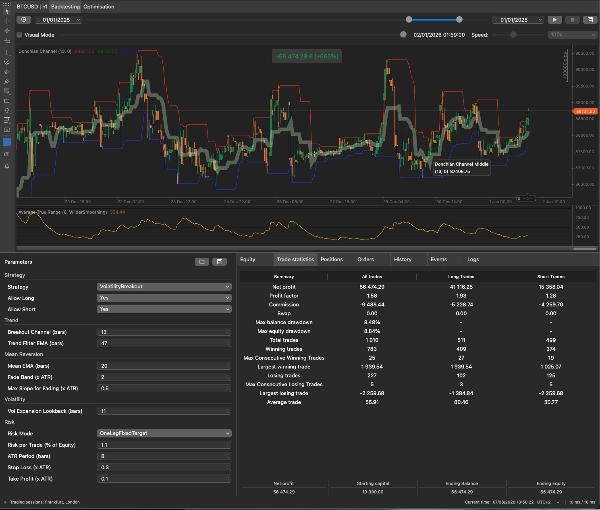Open the Allow Long dropdown
This screenshot has height=510, width=600.
164,298
